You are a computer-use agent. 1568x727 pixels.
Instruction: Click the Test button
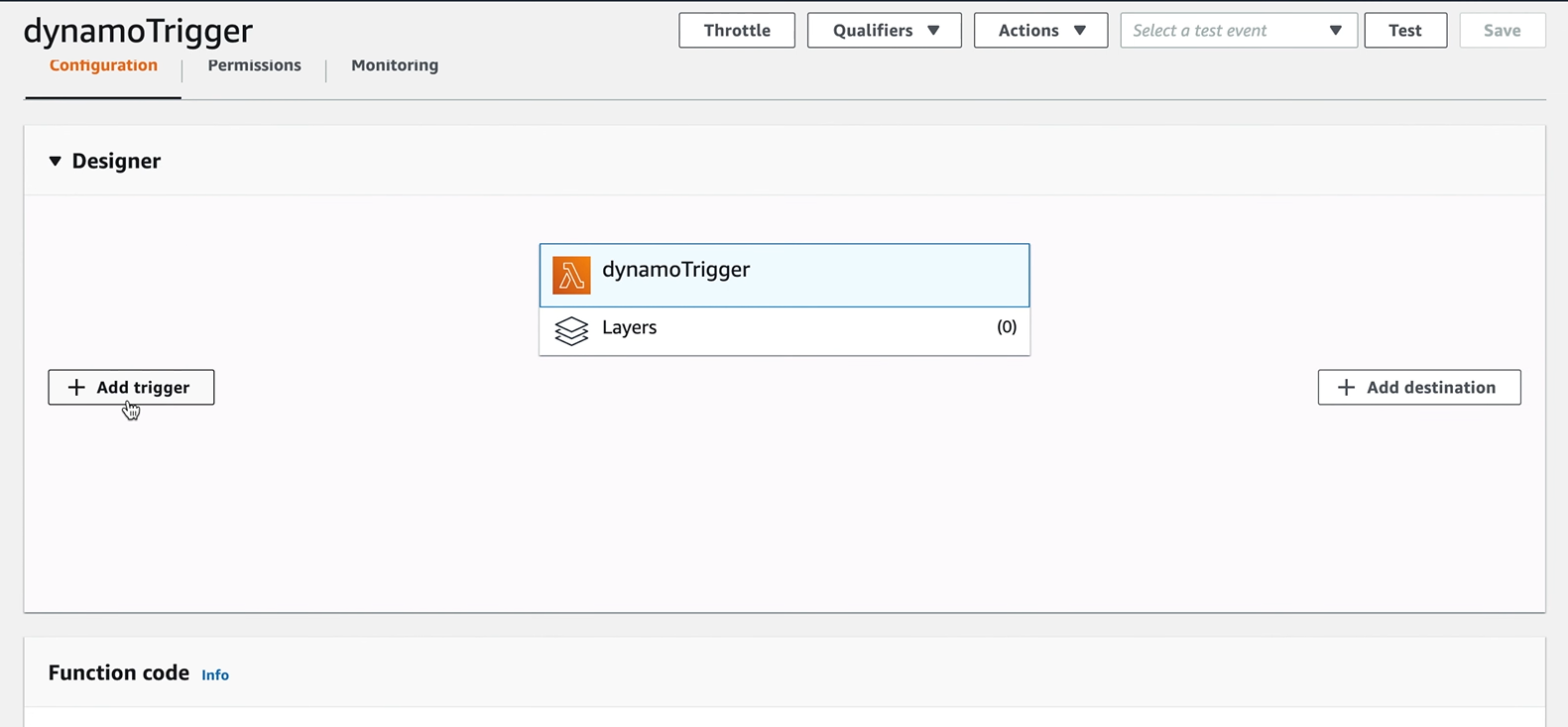(1404, 31)
